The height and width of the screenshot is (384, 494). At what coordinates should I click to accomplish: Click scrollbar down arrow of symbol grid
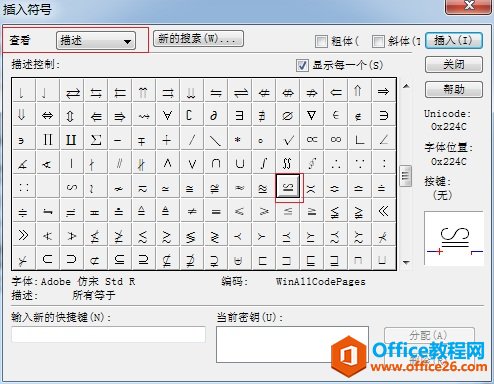406,263
